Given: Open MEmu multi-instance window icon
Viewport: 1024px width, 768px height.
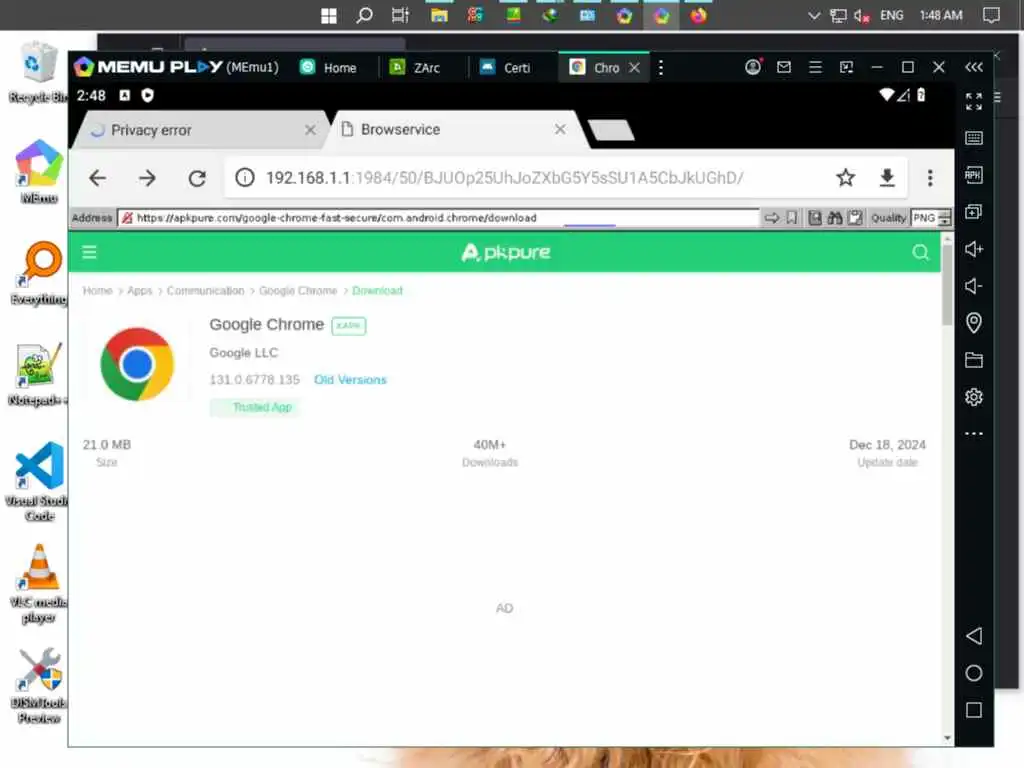Looking at the screenshot, I should [974, 212].
